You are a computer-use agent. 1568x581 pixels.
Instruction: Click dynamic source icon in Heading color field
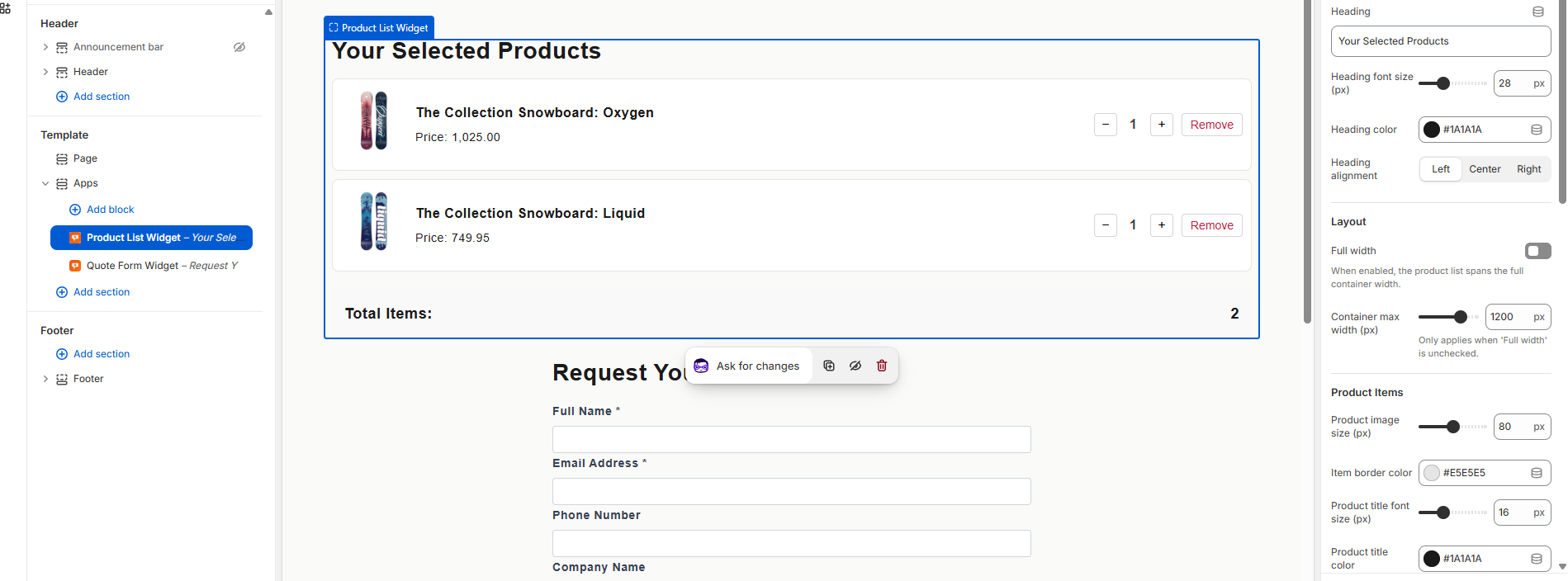1537,130
